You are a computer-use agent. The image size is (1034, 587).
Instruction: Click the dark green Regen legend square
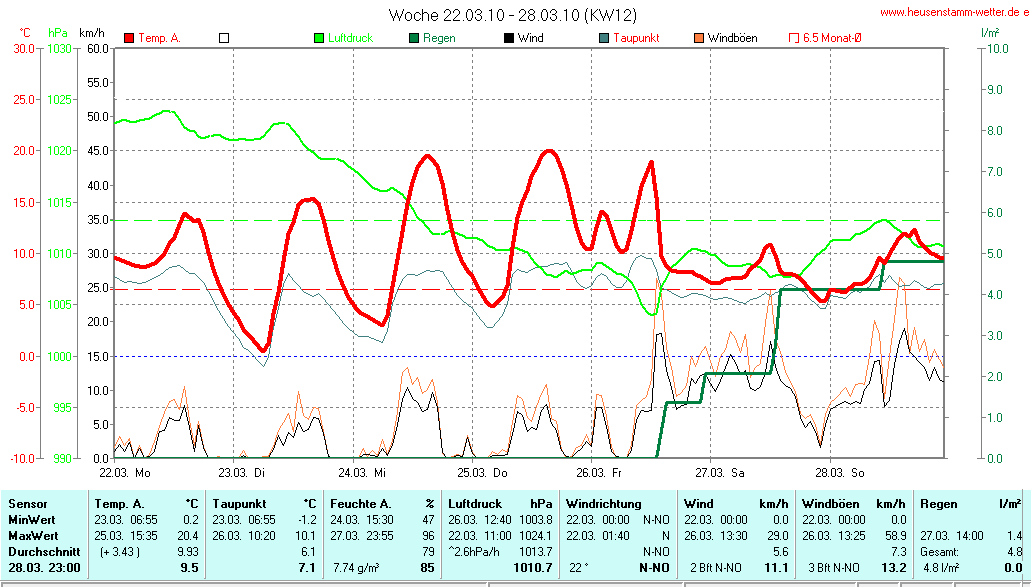[x=414, y=38]
